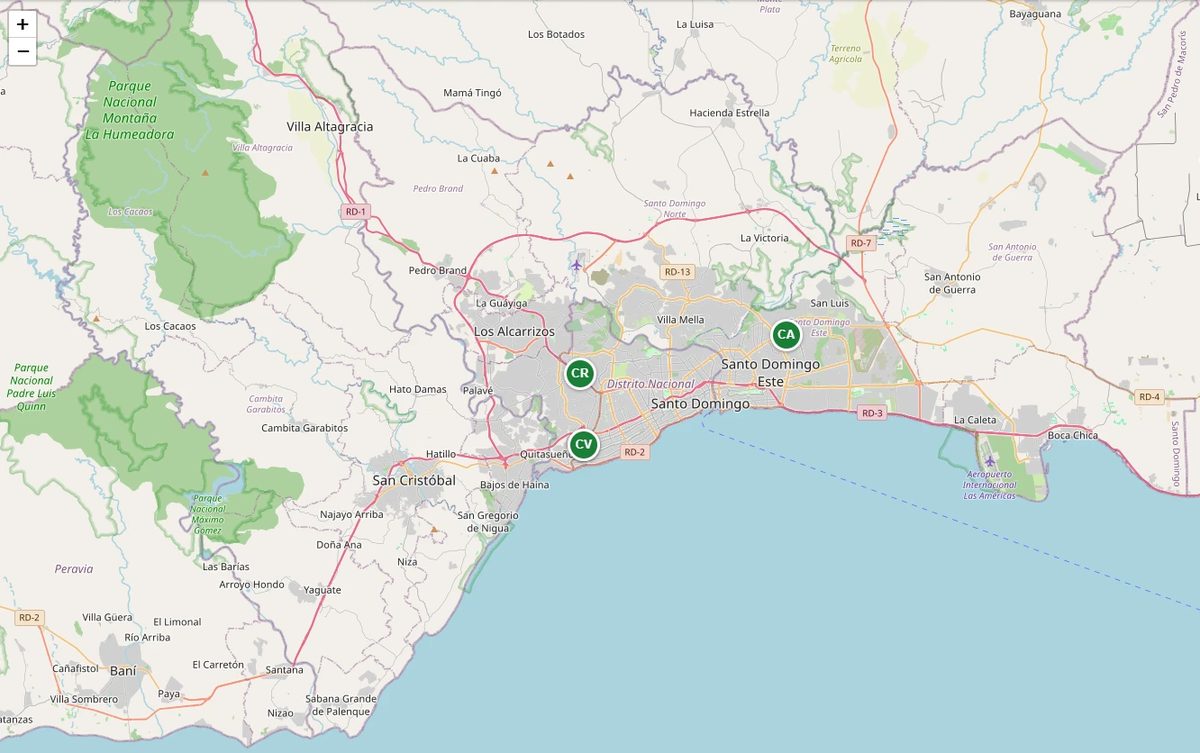Click the 'San Luis' label
The image size is (1200, 753).
point(829,303)
